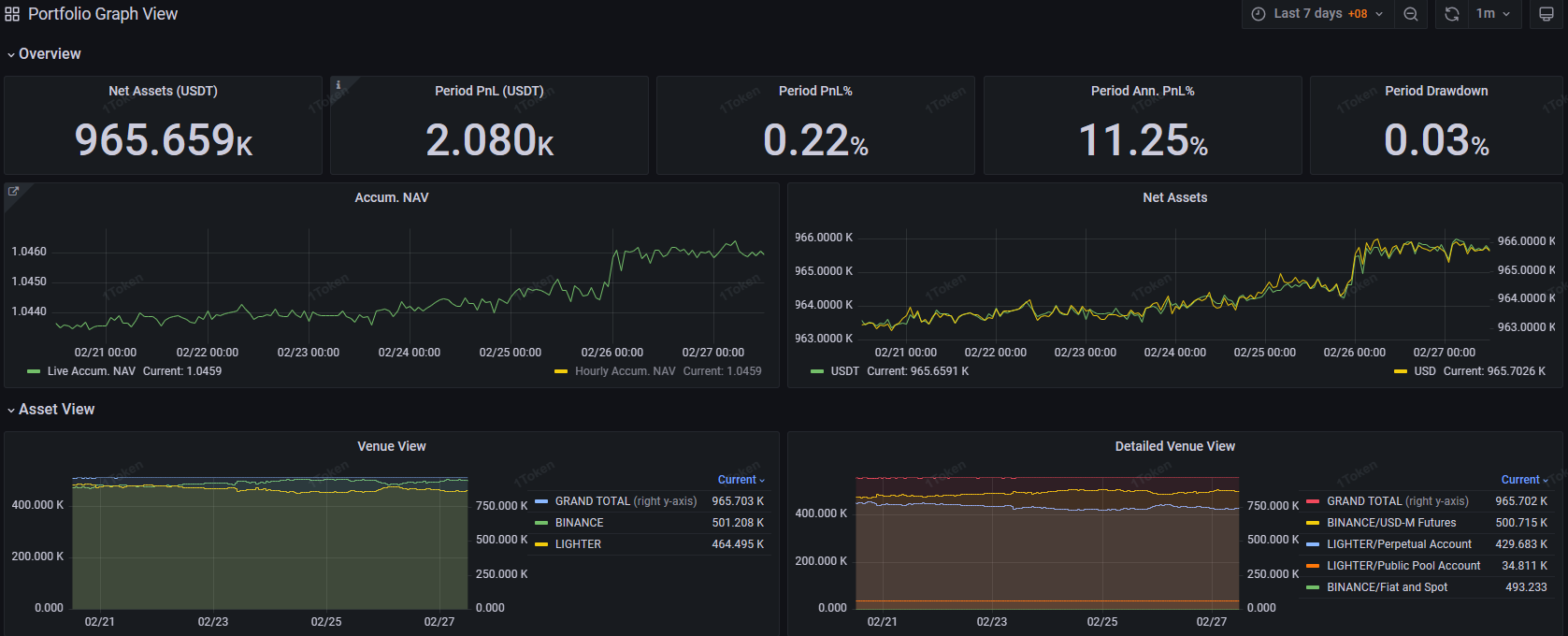Toggle GRAND TOTAL series in Detailed Venue legend
The image size is (1568, 636).
pos(1398,501)
